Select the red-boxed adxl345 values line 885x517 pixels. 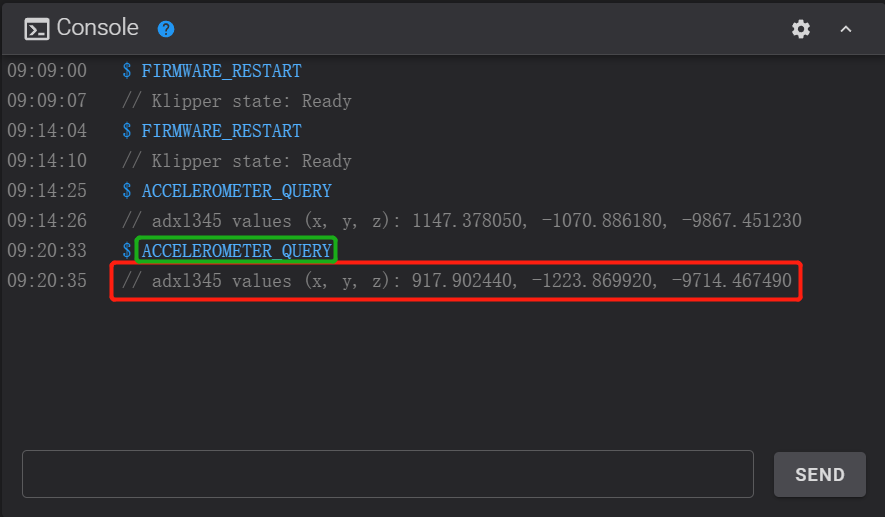coord(456,282)
